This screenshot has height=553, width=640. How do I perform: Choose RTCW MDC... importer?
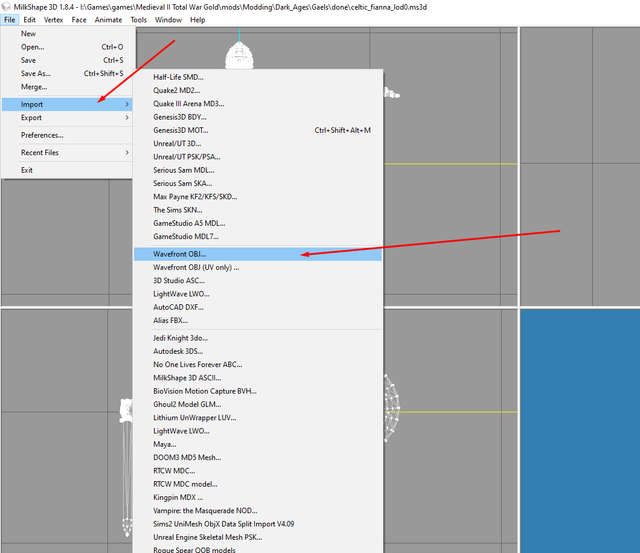click(258, 471)
